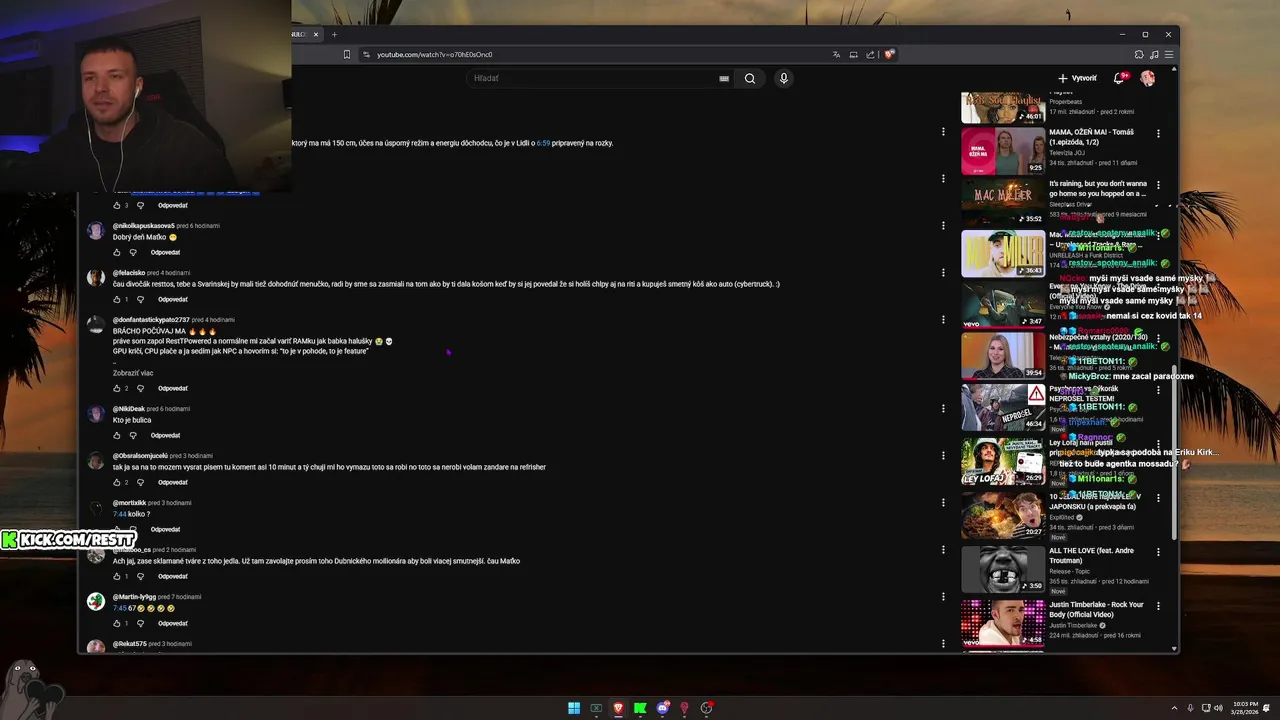View site information icon beside the URL

click(366, 54)
